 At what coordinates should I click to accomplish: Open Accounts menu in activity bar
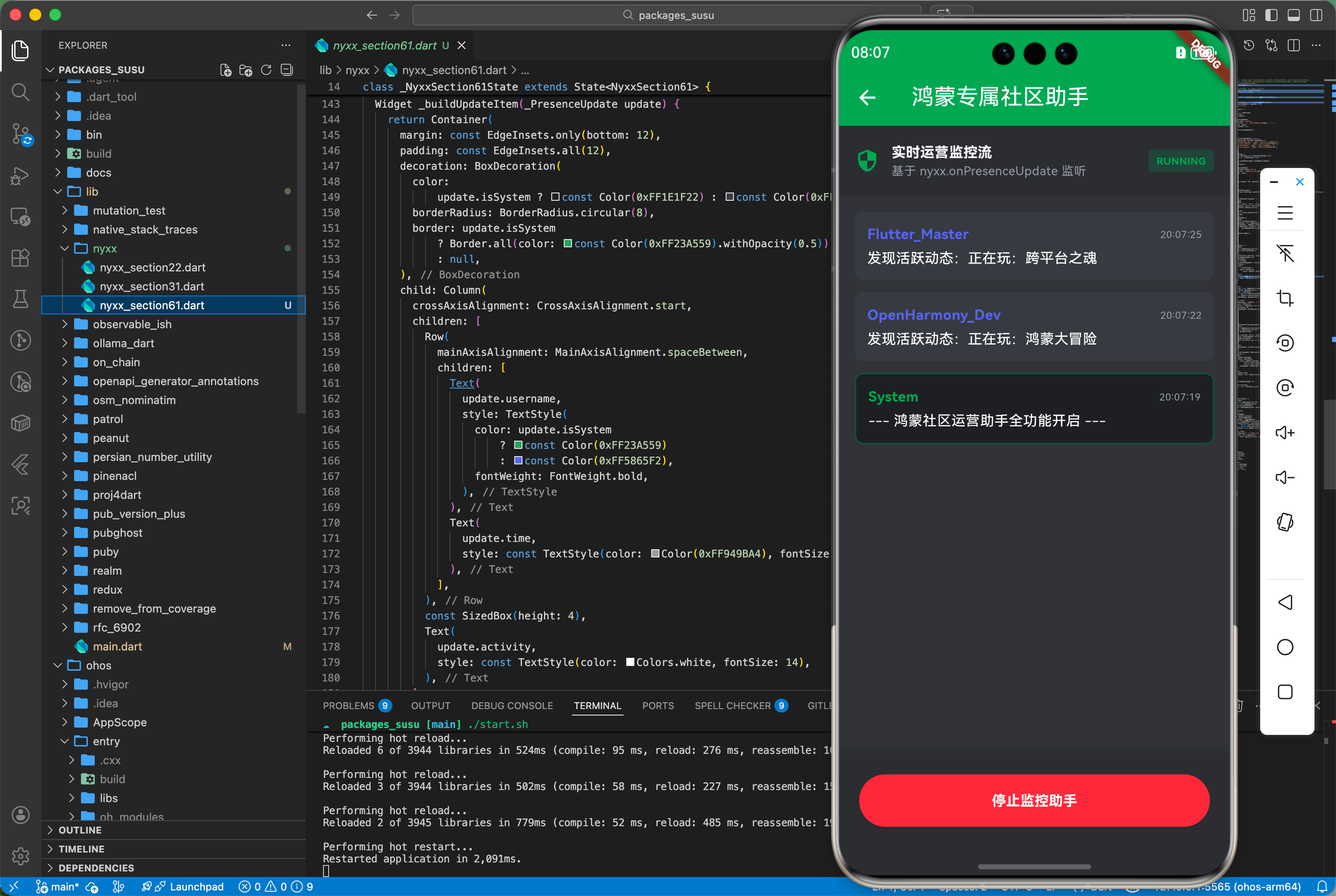click(21, 815)
